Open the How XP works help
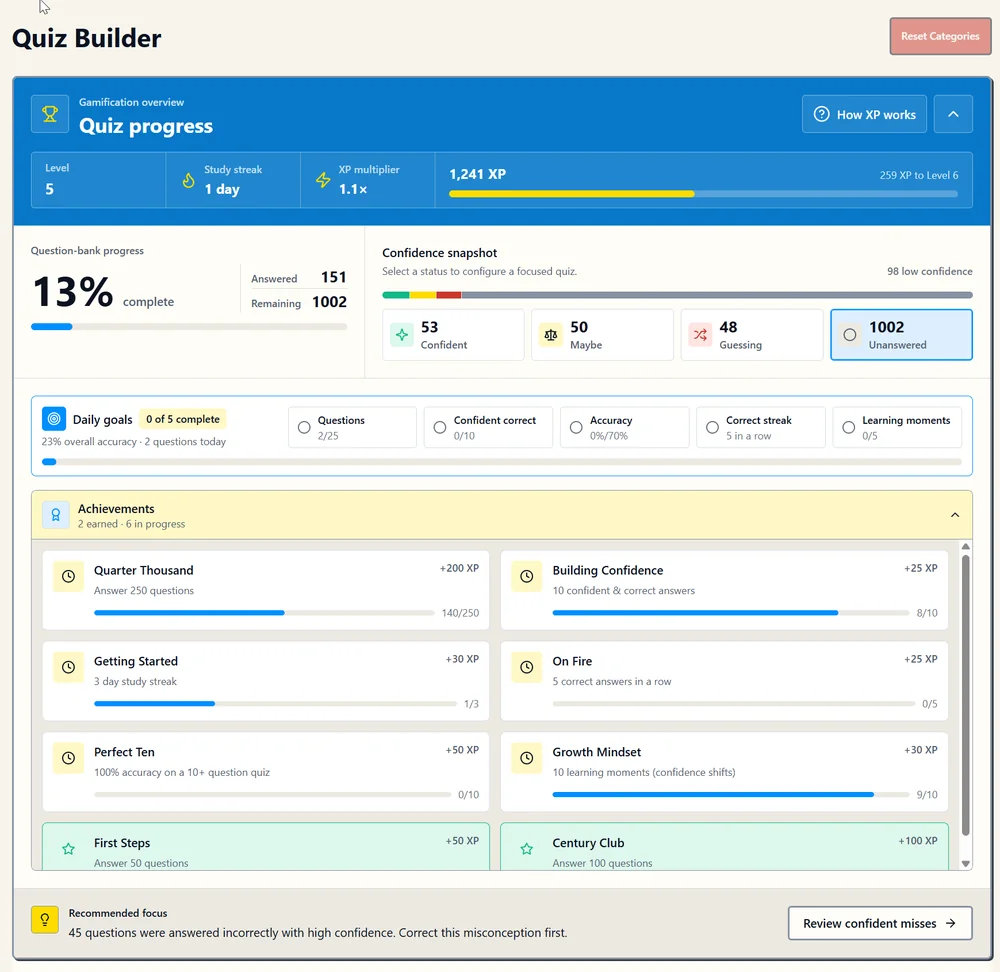The width and height of the screenshot is (1000, 972). coord(864,114)
